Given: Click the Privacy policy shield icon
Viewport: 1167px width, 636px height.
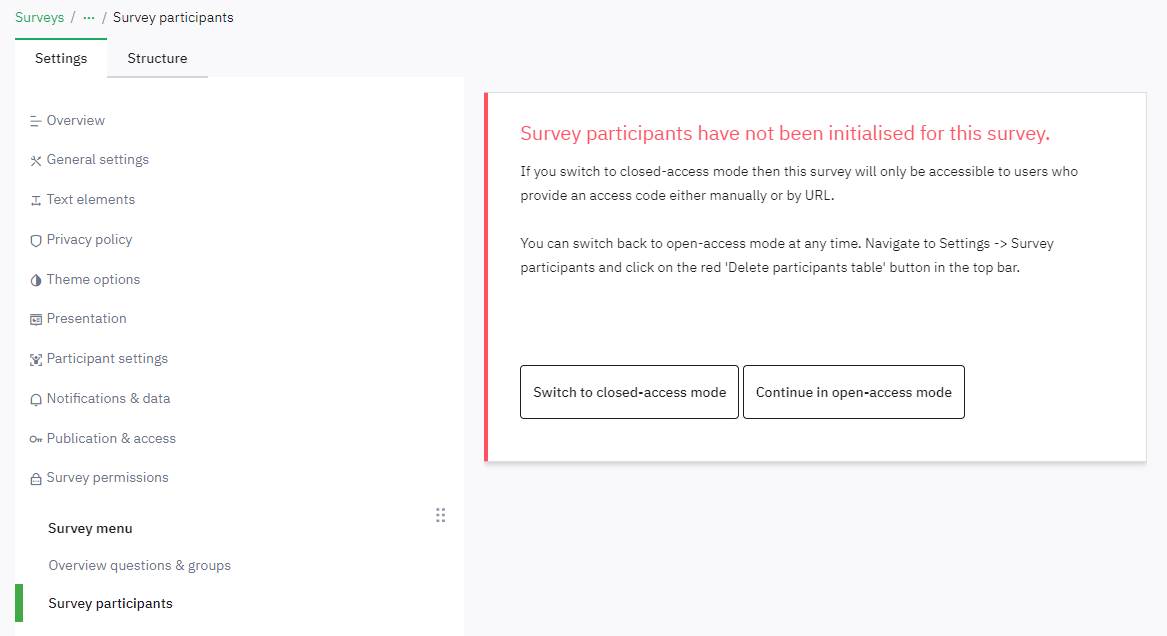Looking at the screenshot, I should click(x=36, y=240).
